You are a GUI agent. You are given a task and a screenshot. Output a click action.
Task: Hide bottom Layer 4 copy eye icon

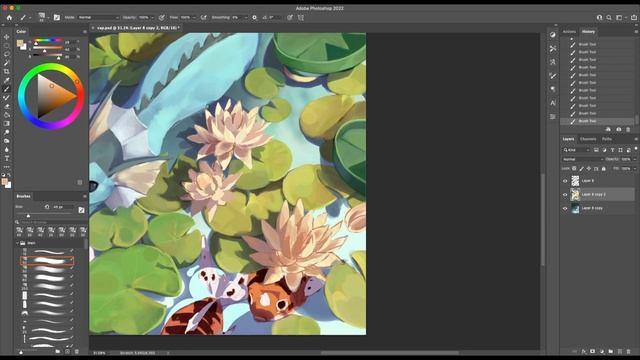click(x=565, y=209)
